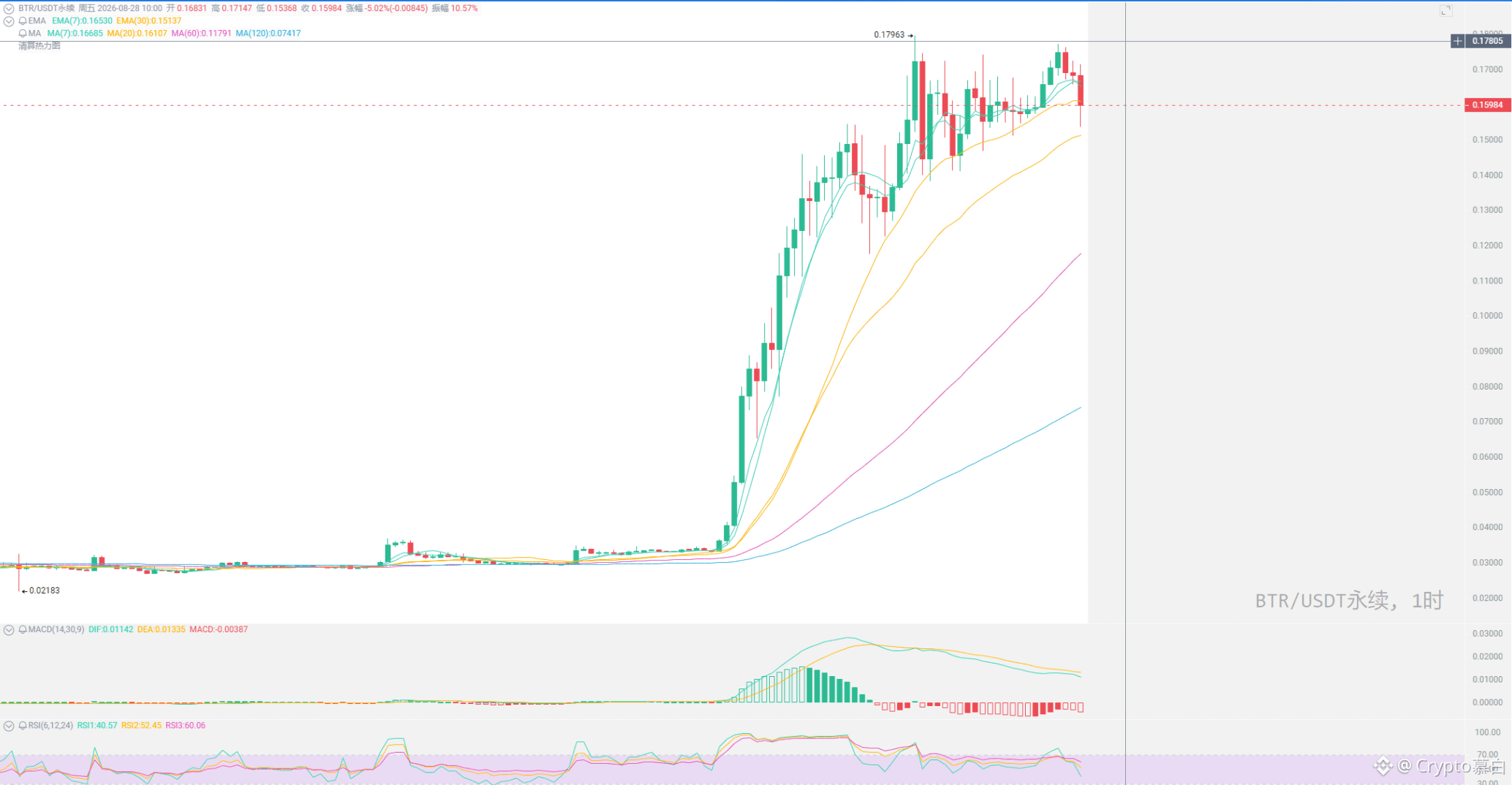Click the RSI2:52.45 value
This screenshot has height=785, width=1512.
tap(141, 726)
